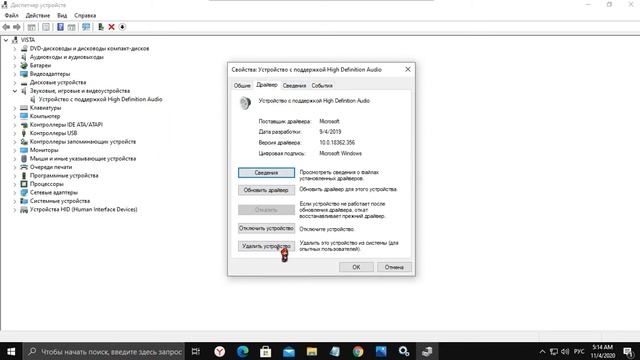Switch to the Общие tab
Viewport: 640px width, 360px height.
tap(242, 85)
